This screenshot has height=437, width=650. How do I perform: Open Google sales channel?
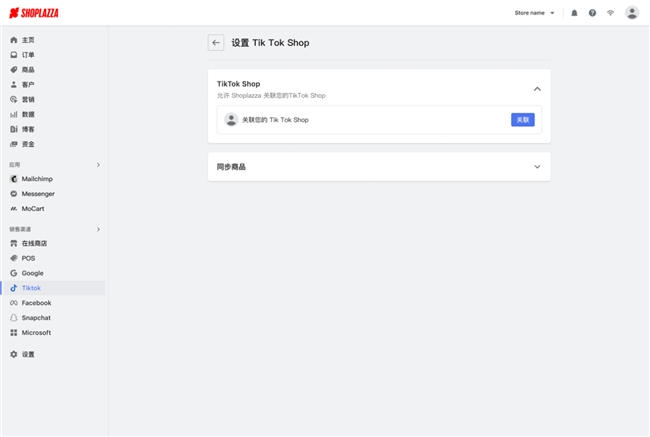pos(32,273)
